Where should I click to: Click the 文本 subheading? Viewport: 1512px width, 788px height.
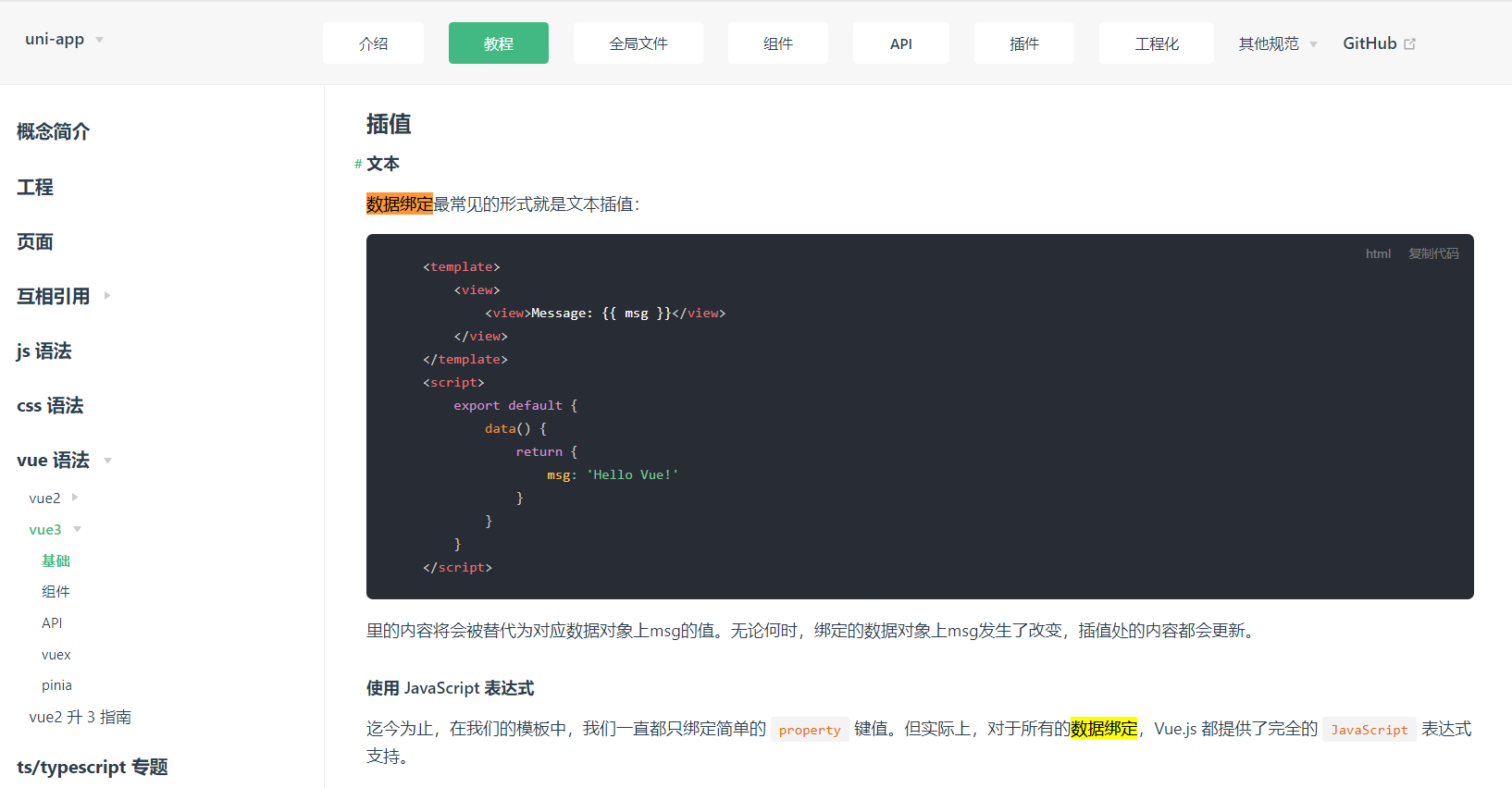(x=383, y=164)
